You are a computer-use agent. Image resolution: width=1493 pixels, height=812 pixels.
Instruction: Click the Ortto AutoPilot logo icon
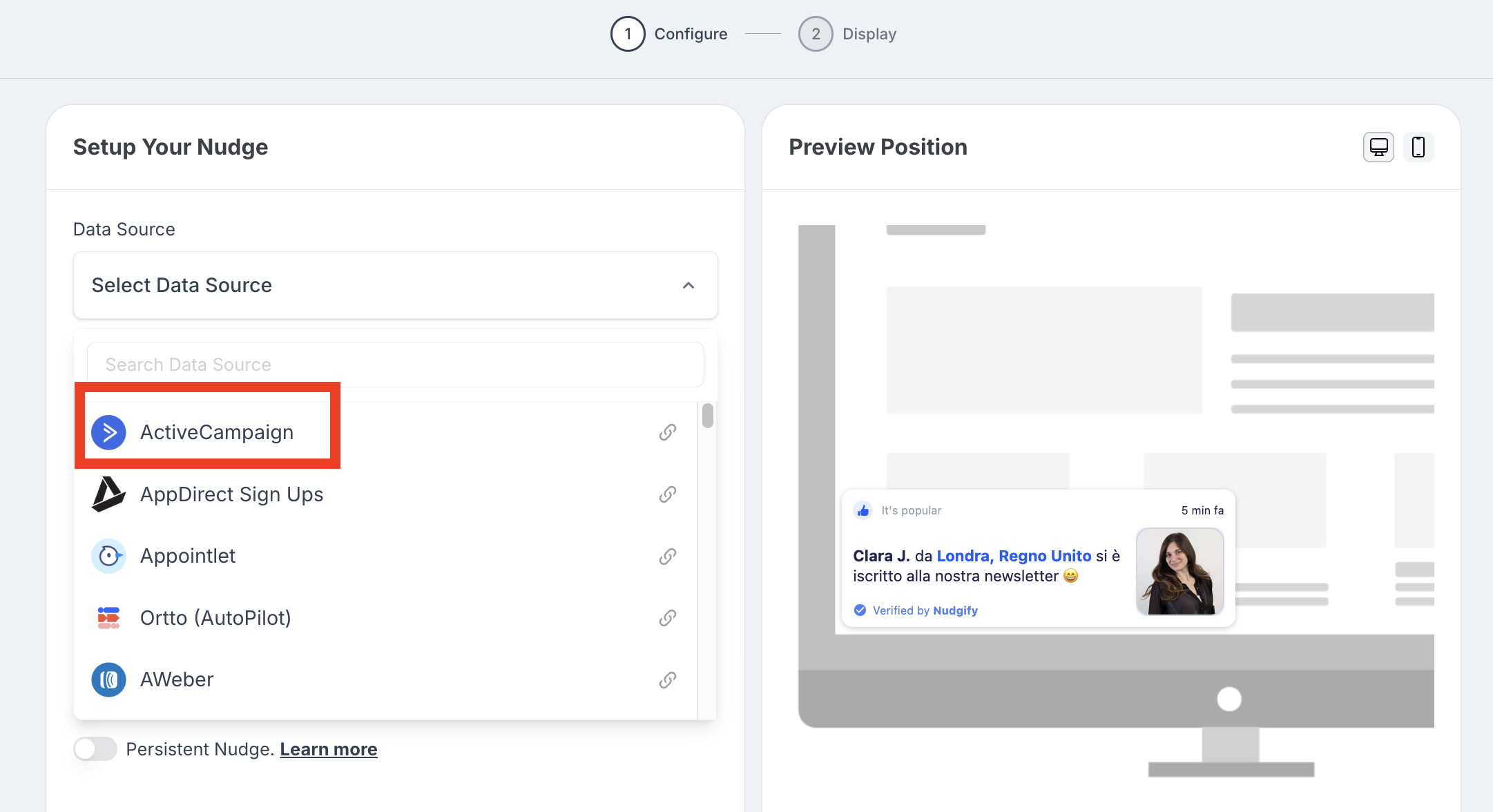coord(108,618)
